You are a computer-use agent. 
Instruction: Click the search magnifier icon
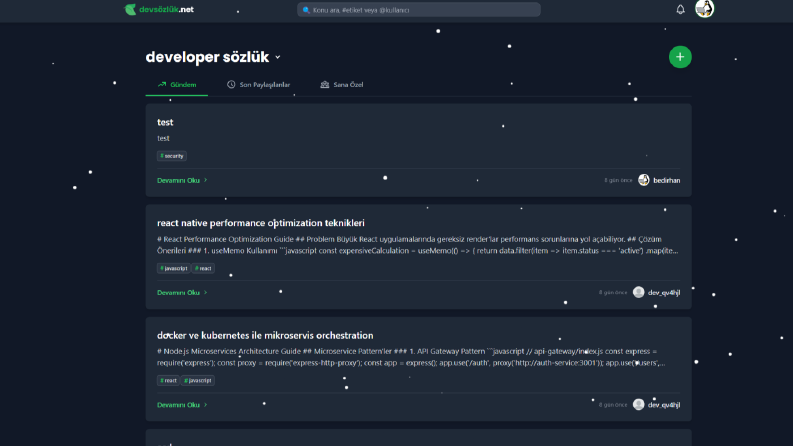pyautogui.click(x=306, y=10)
